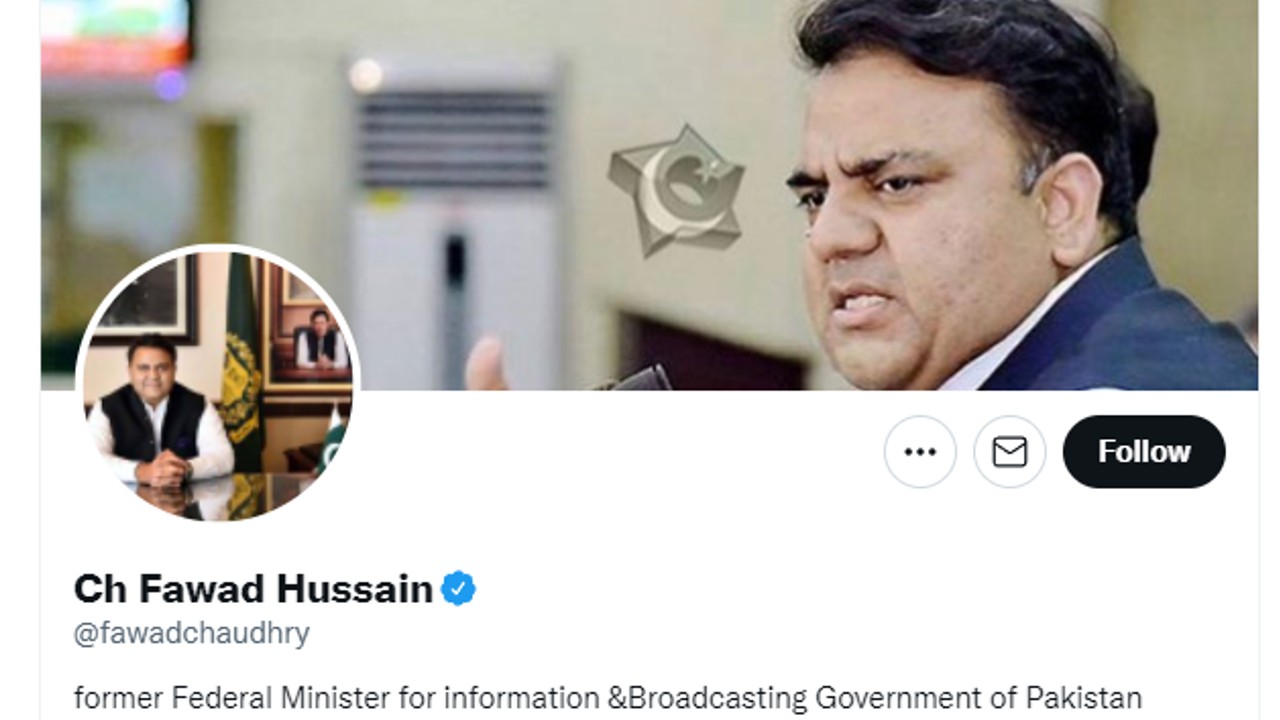
Task: Open the circular profile avatar photo
Action: [x=216, y=383]
